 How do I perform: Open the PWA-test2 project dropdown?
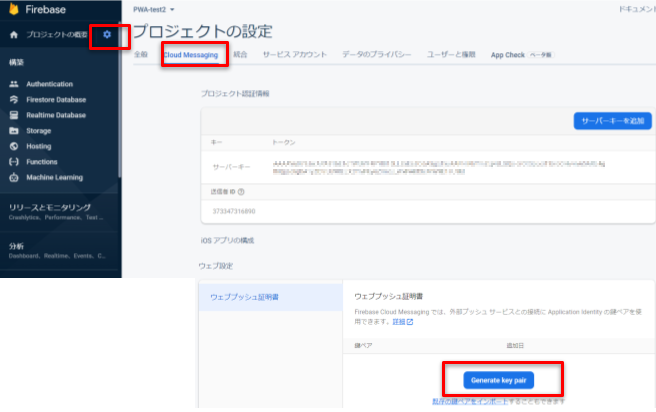tap(154, 9)
